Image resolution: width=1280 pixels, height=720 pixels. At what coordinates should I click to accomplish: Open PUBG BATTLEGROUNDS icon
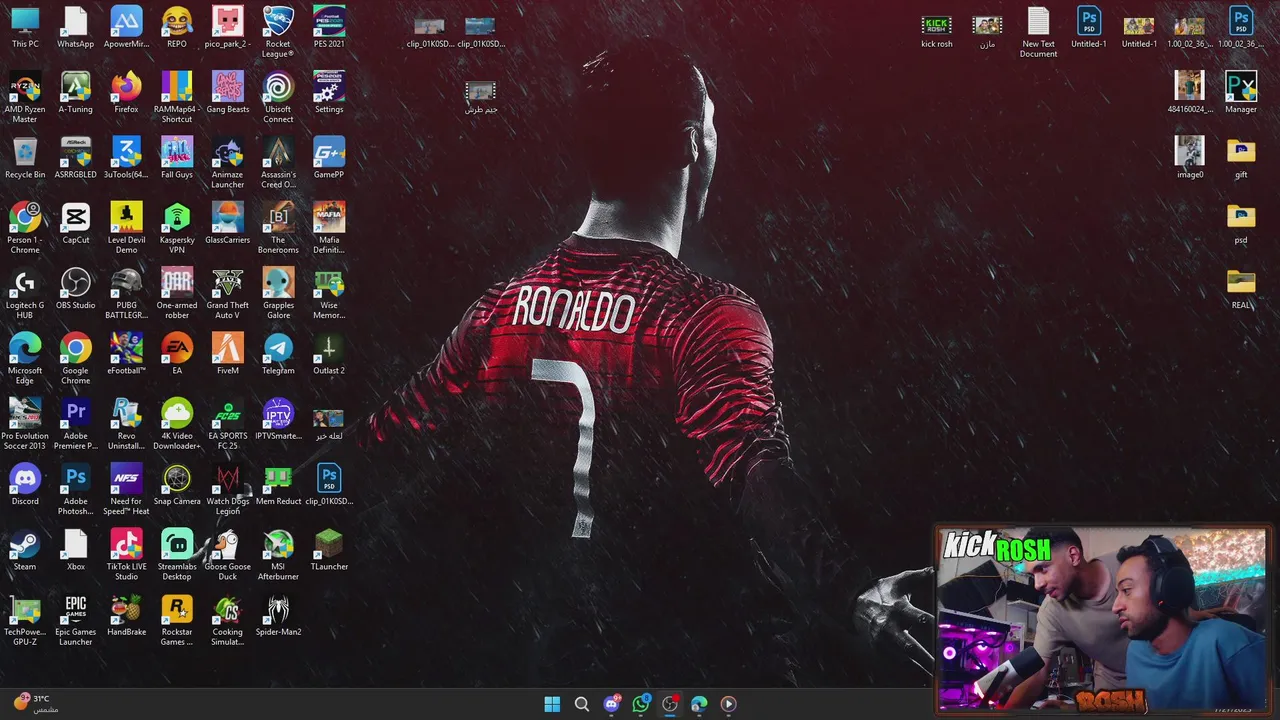(x=126, y=293)
